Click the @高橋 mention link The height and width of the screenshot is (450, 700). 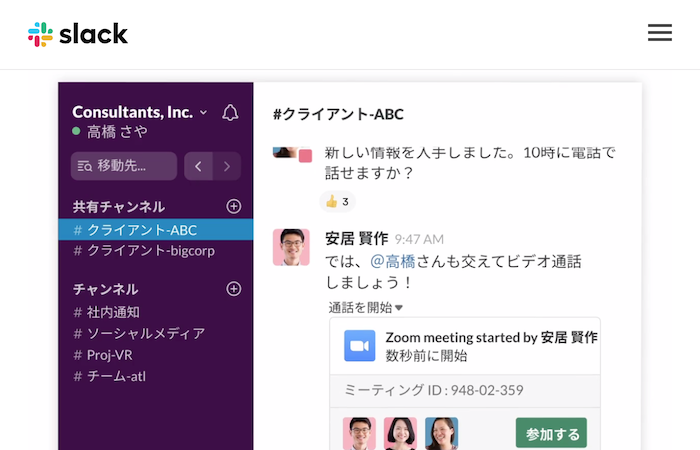coord(393,261)
